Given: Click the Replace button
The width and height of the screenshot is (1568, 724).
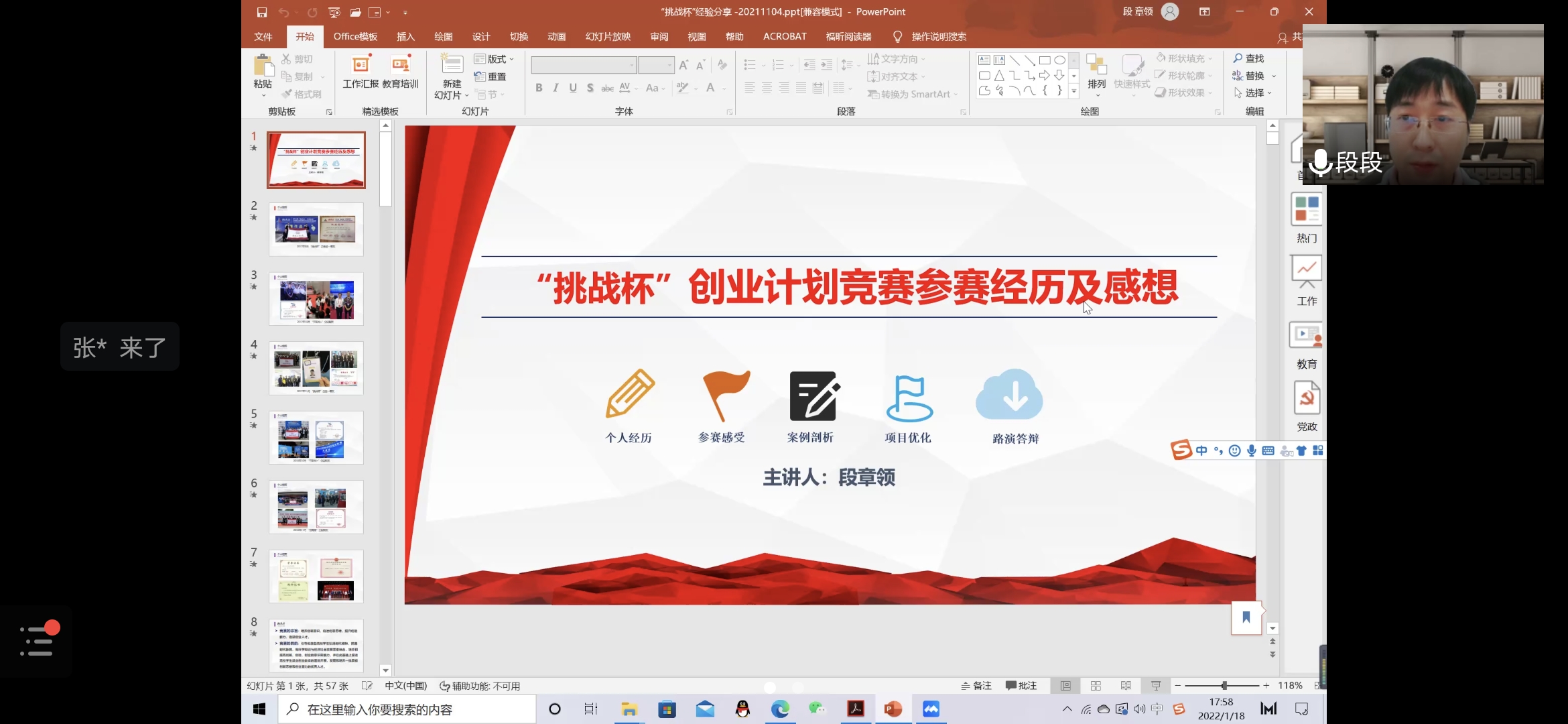Looking at the screenshot, I should (x=1250, y=76).
